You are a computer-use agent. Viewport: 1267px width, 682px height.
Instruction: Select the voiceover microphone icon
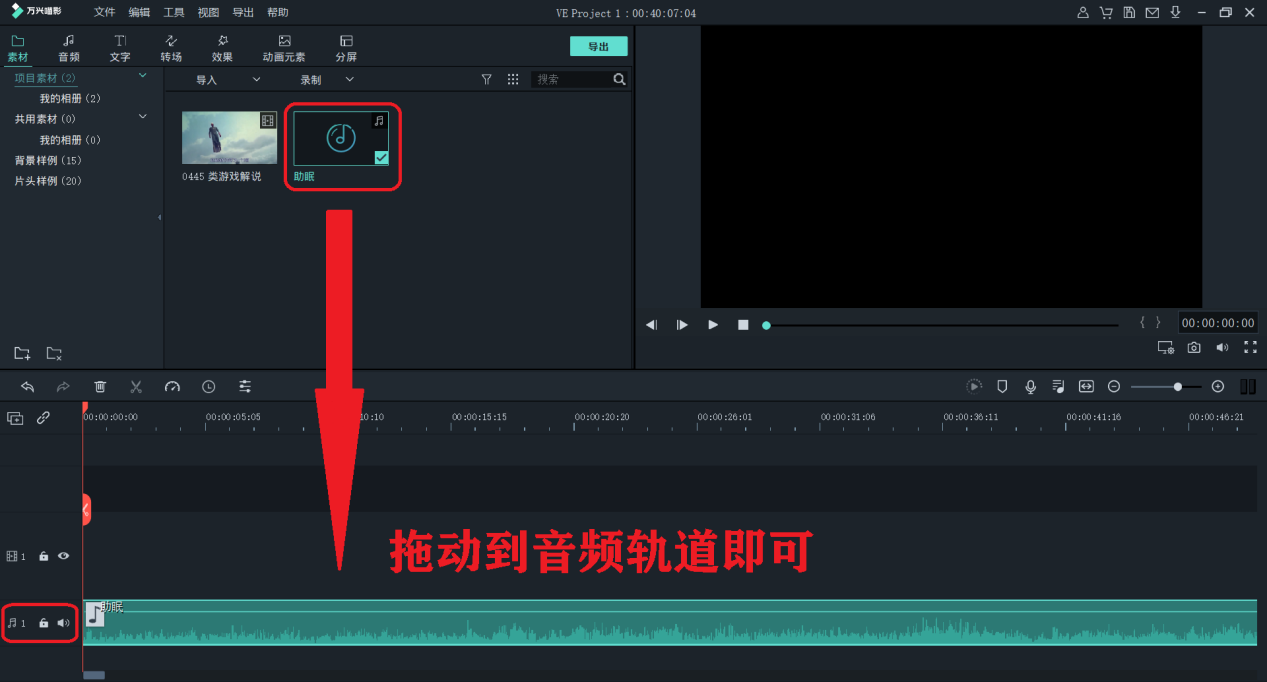point(1030,387)
